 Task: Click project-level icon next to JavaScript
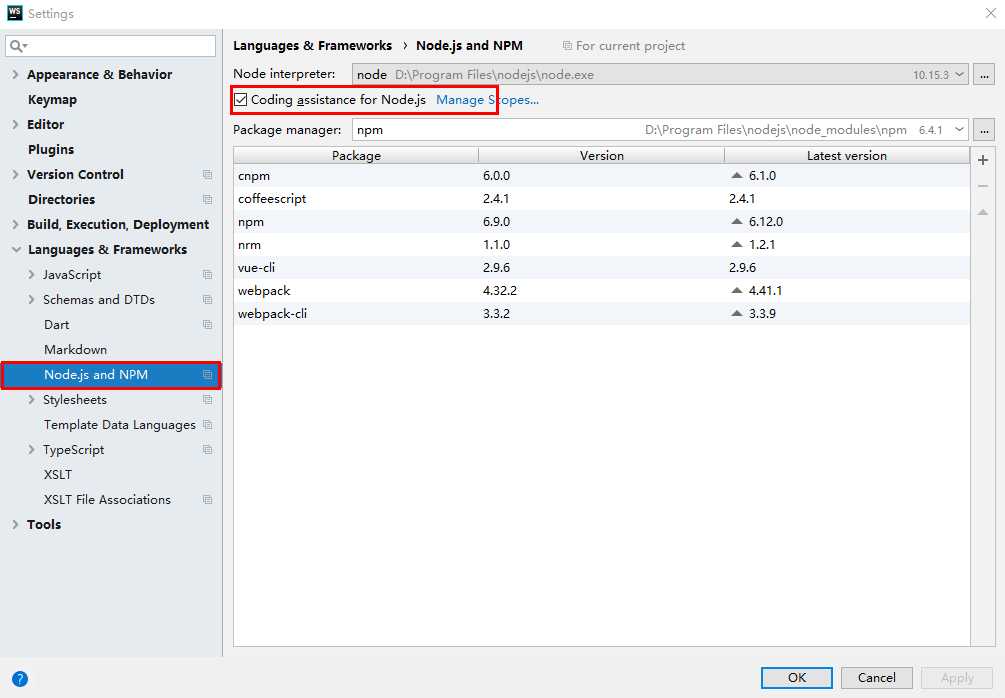(x=207, y=274)
